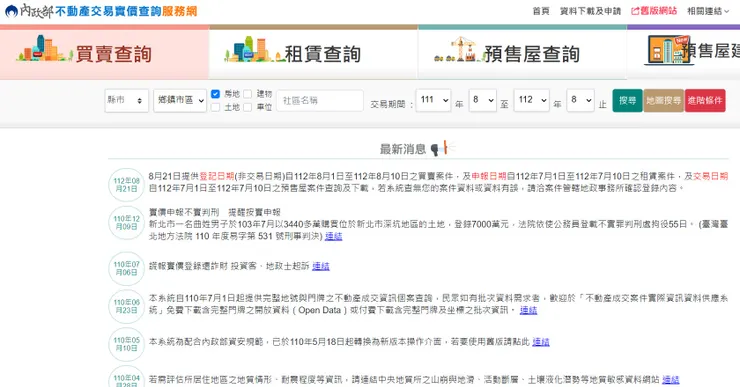Click the green 搜尋 button
740x387 pixels.
[x=627, y=100]
